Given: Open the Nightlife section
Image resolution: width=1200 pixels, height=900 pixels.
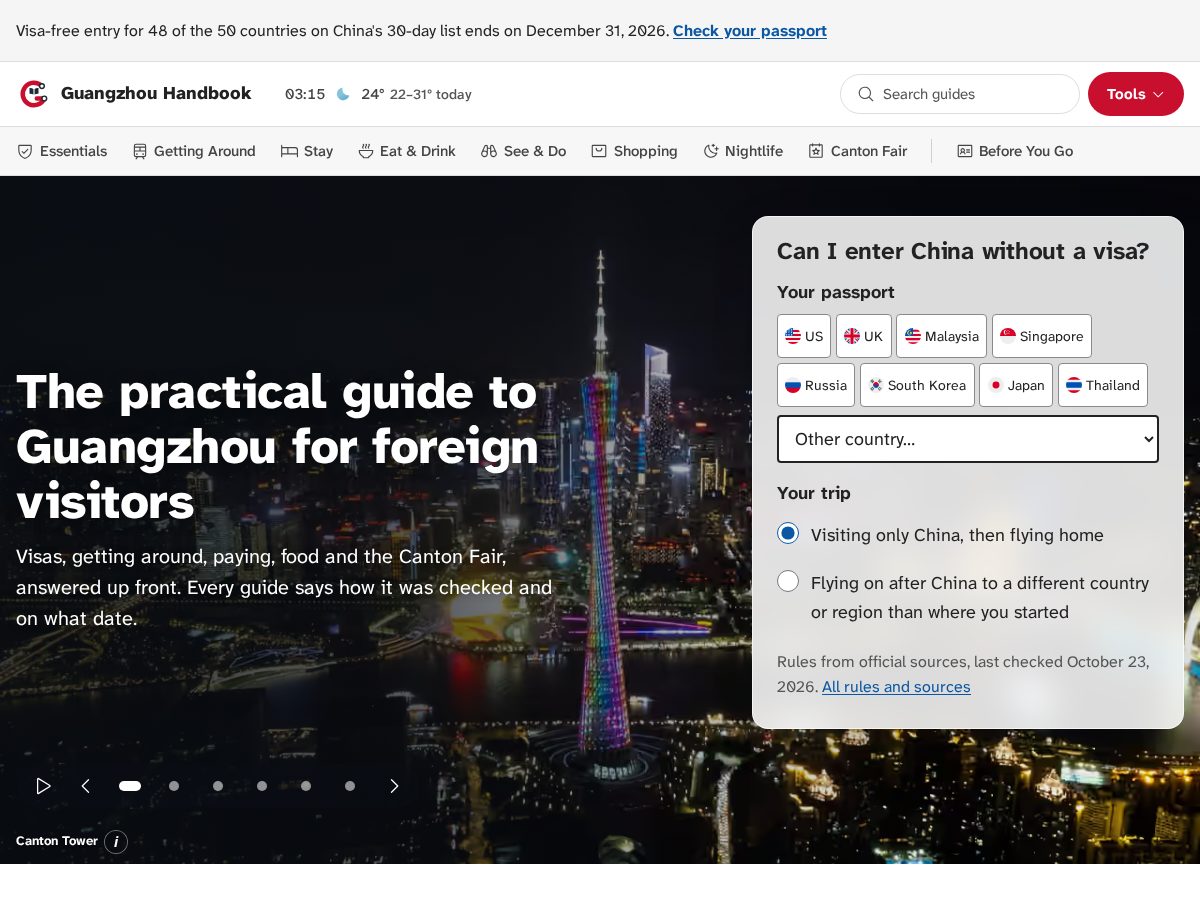Looking at the screenshot, I should point(743,151).
